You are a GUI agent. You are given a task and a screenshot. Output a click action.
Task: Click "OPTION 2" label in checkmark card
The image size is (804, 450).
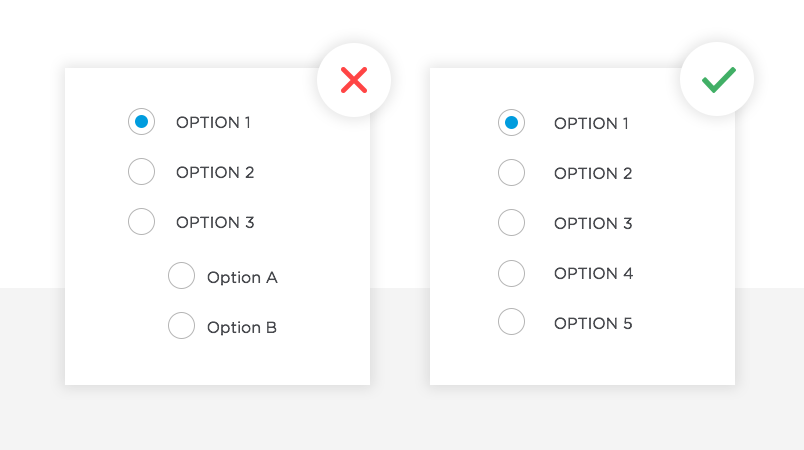point(593,173)
